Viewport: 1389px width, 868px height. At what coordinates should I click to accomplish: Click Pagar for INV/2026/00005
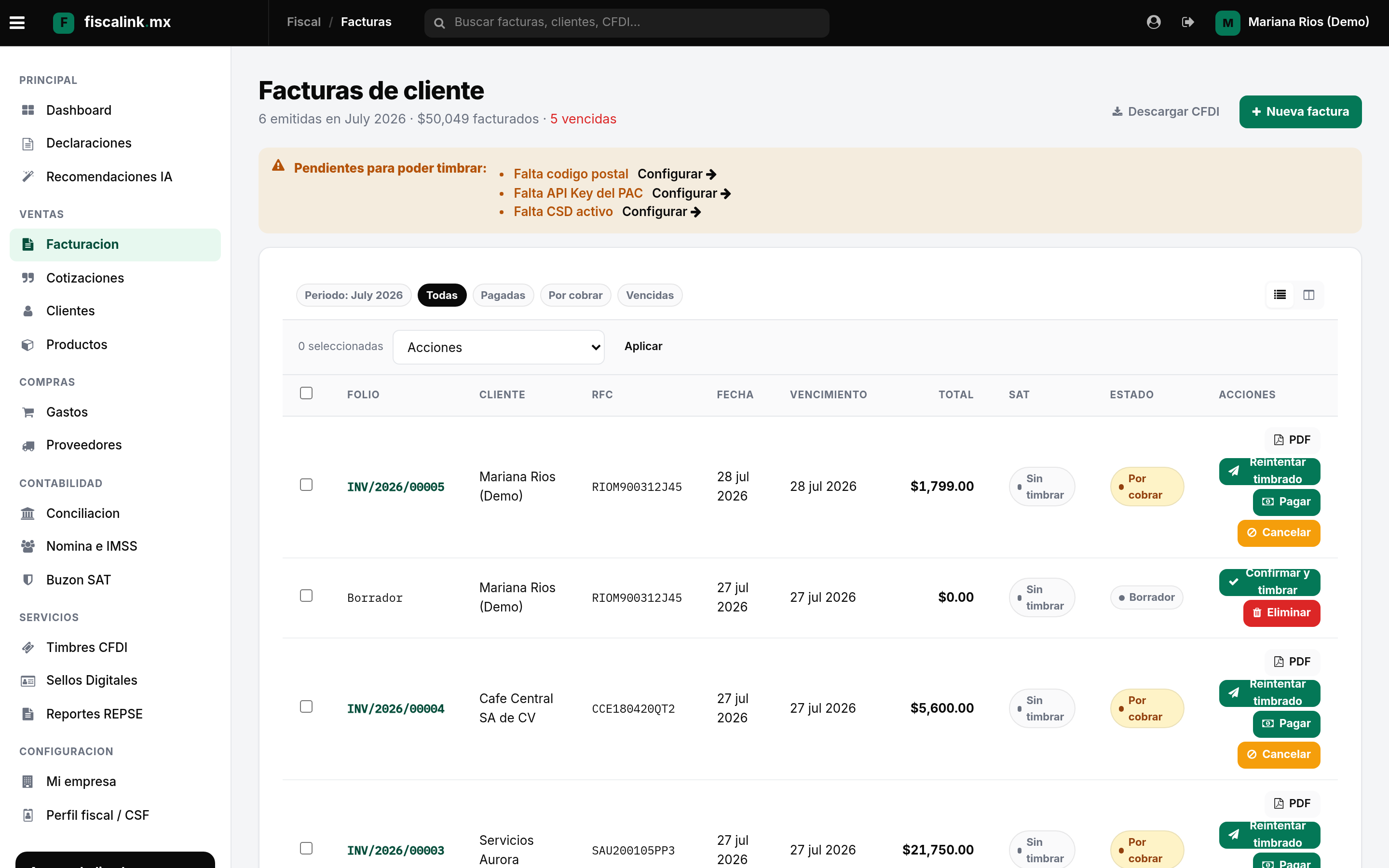1286,502
